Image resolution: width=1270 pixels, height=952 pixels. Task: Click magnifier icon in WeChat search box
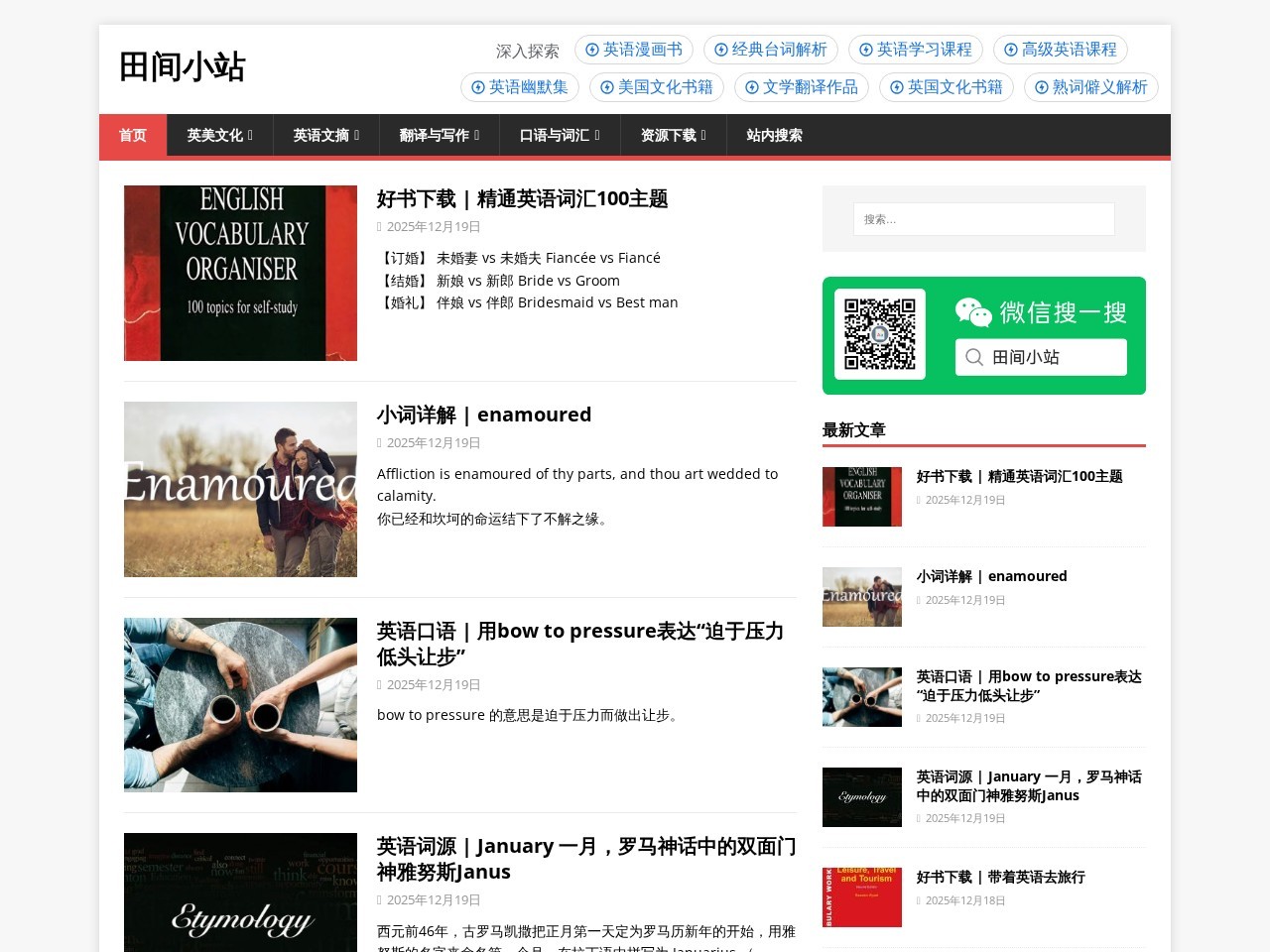click(x=974, y=357)
